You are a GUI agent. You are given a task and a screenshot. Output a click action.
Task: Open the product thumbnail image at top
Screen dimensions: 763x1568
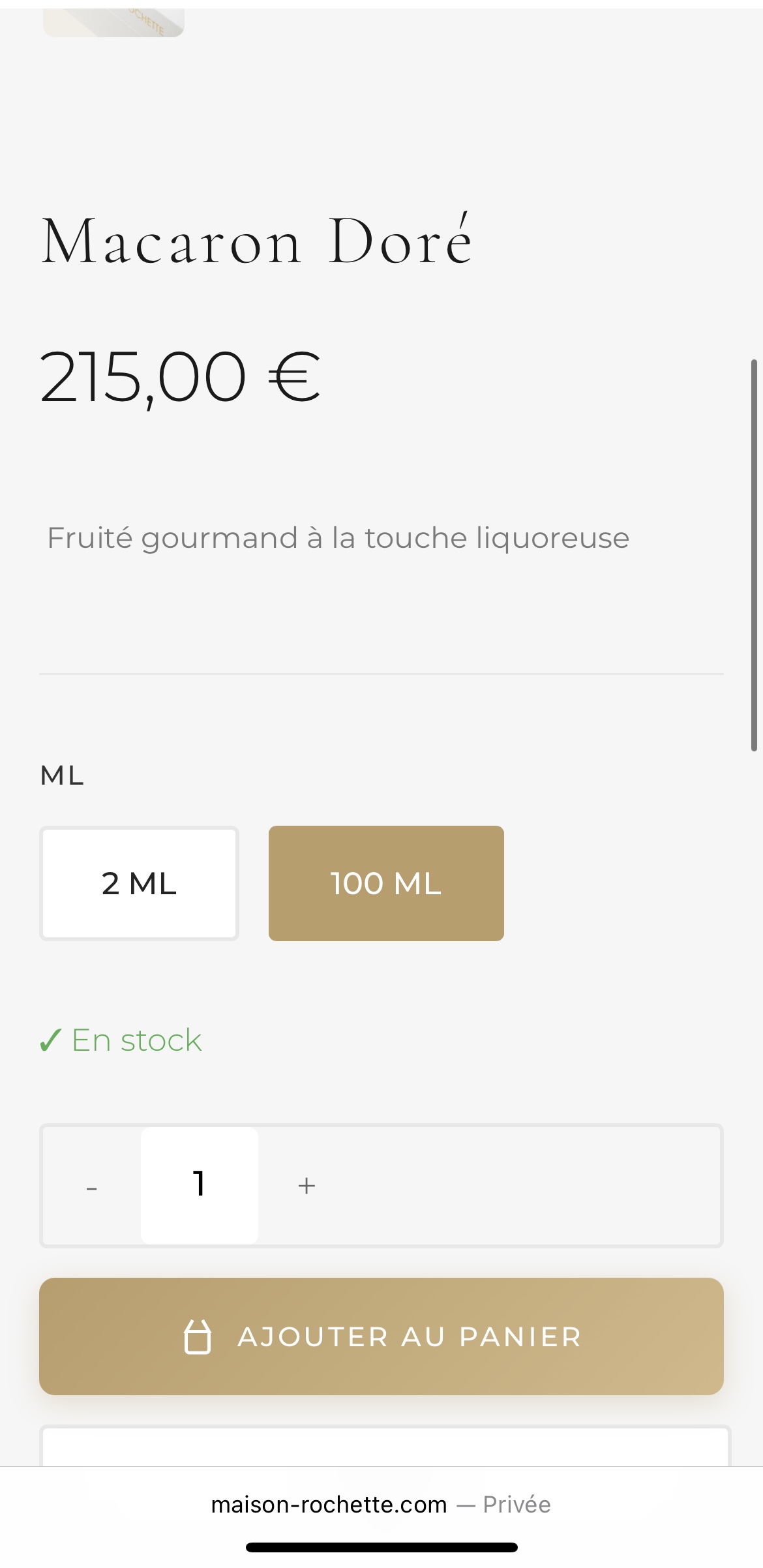coord(113,22)
